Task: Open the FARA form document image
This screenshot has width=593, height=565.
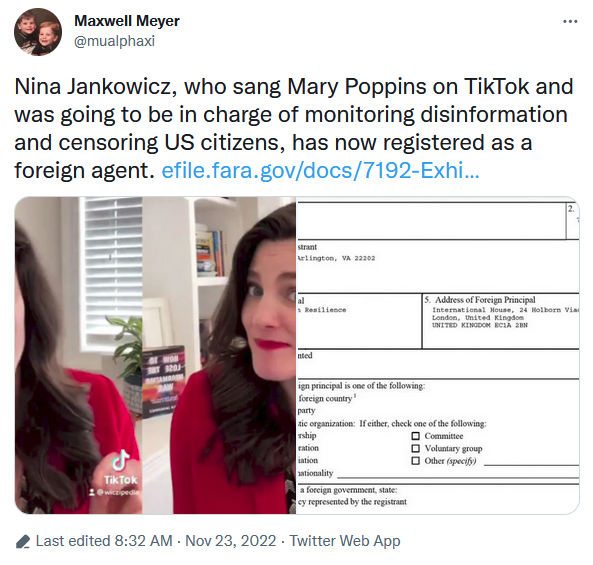Action: [438, 355]
